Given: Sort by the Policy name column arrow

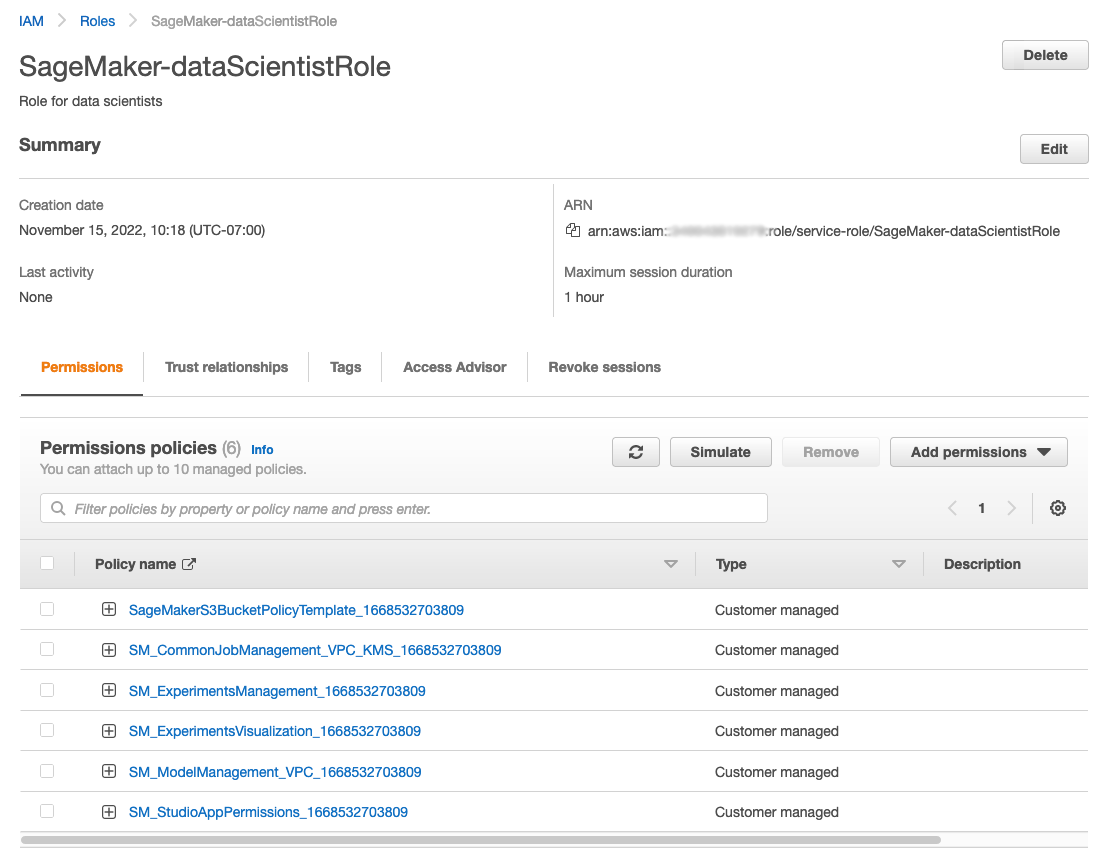Looking at the screenshot, I should pyautogui.click(x=671, y=564).
